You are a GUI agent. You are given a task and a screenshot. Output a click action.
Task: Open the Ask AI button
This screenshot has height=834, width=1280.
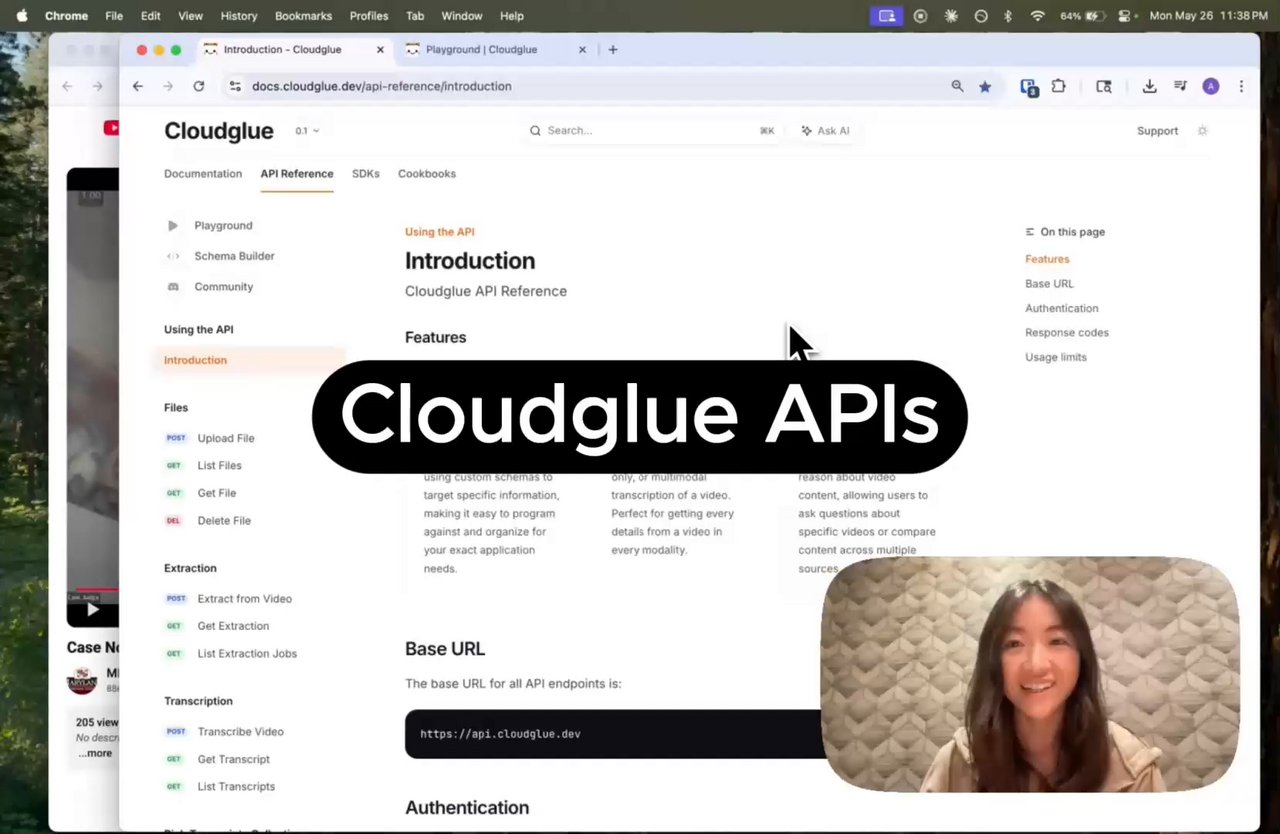[x=825, y=131]
